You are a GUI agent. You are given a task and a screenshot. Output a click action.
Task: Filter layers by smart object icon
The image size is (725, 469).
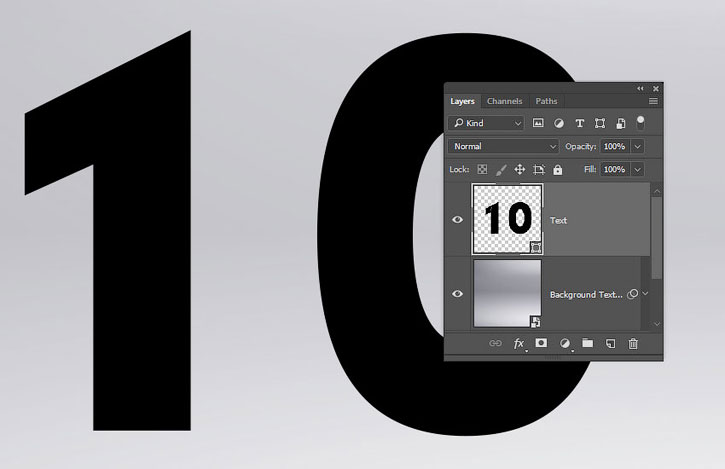pos(621,123)
